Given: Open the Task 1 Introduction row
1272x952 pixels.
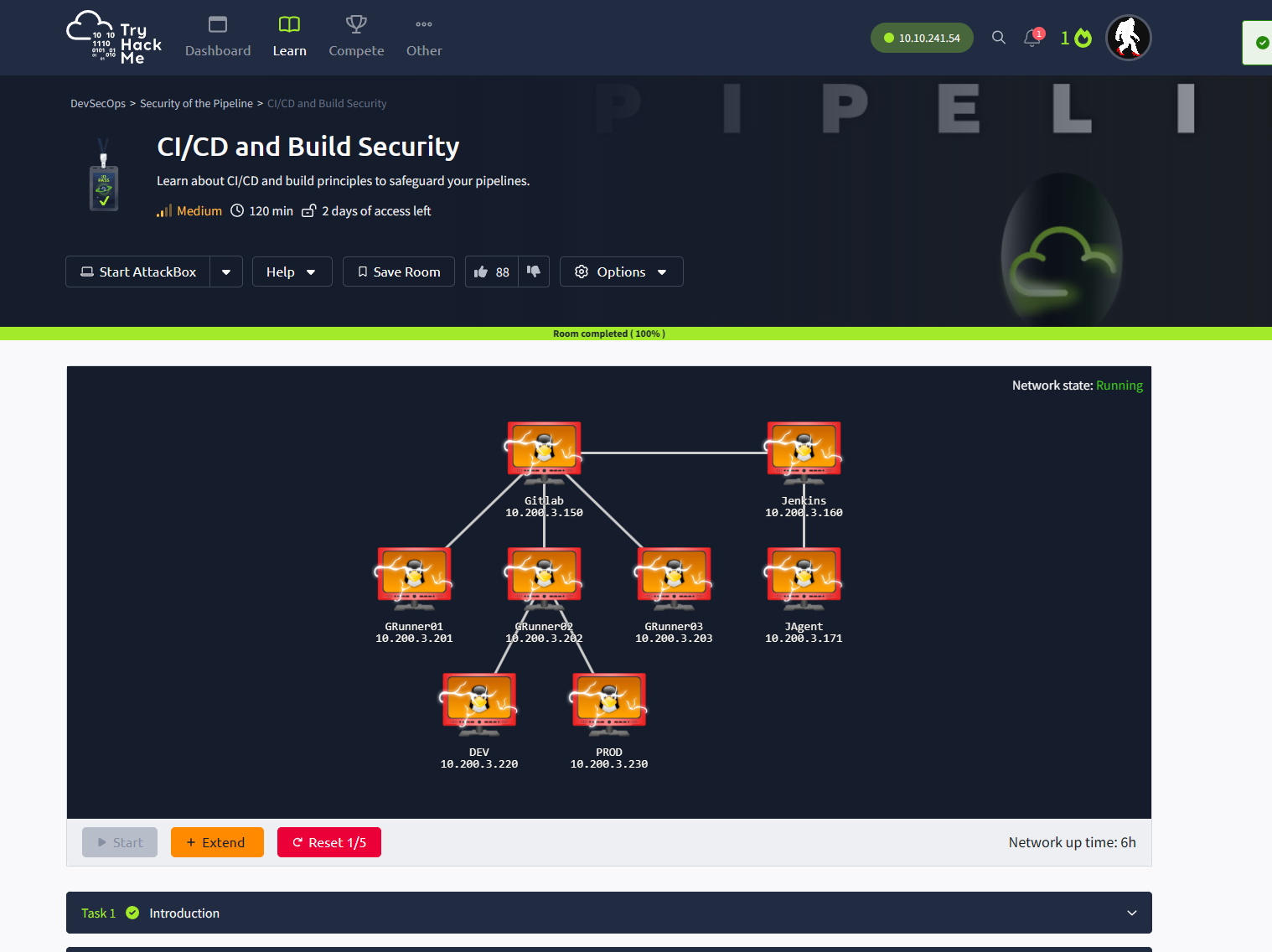Looking at the screenshot, I should (609, 913).
